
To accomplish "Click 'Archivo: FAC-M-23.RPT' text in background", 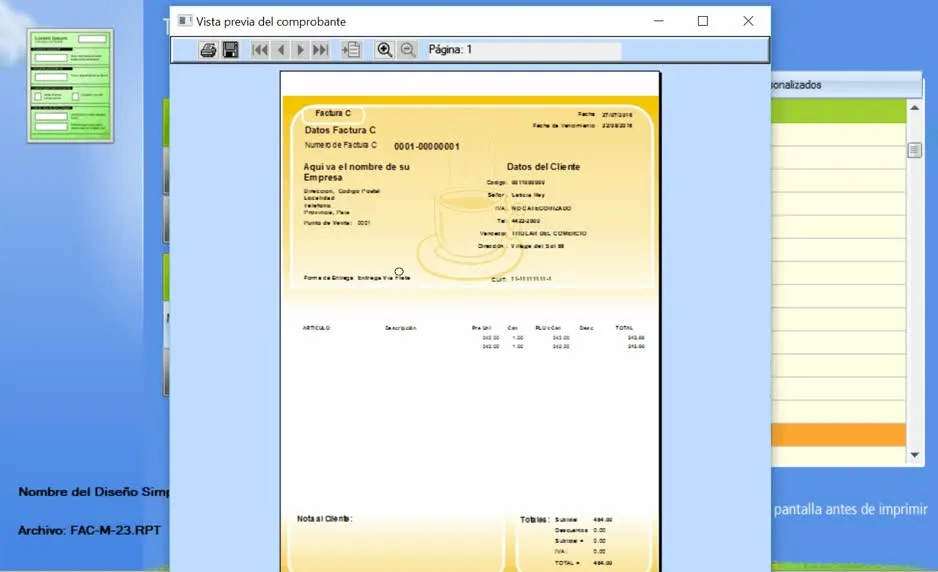I will (x=89, y=530).
